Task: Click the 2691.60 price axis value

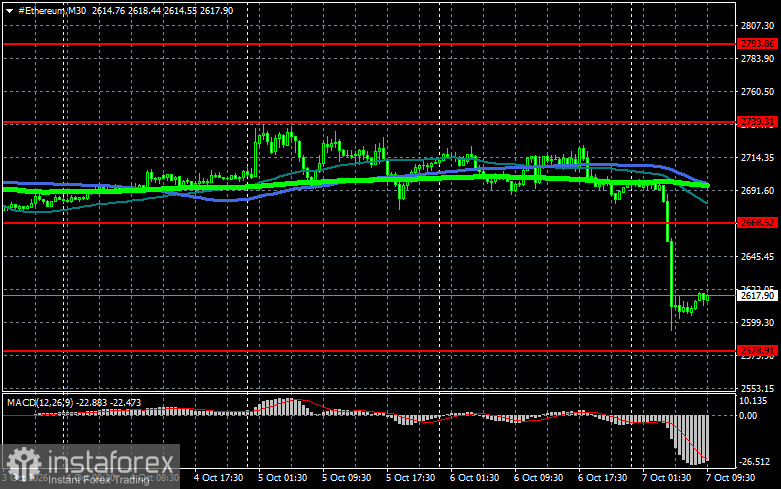Action: click(758, 191)
